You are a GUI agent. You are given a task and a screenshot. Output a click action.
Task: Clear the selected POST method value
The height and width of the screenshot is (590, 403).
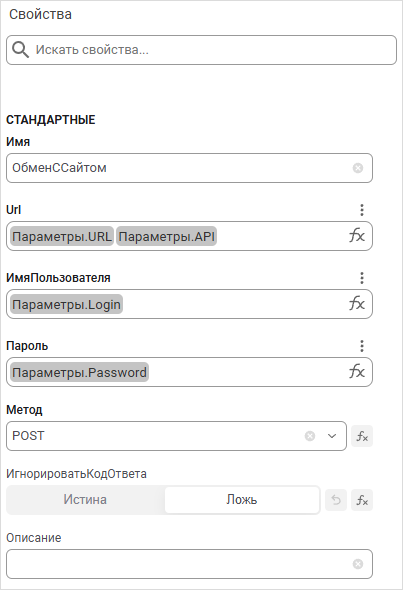(310, 436)
